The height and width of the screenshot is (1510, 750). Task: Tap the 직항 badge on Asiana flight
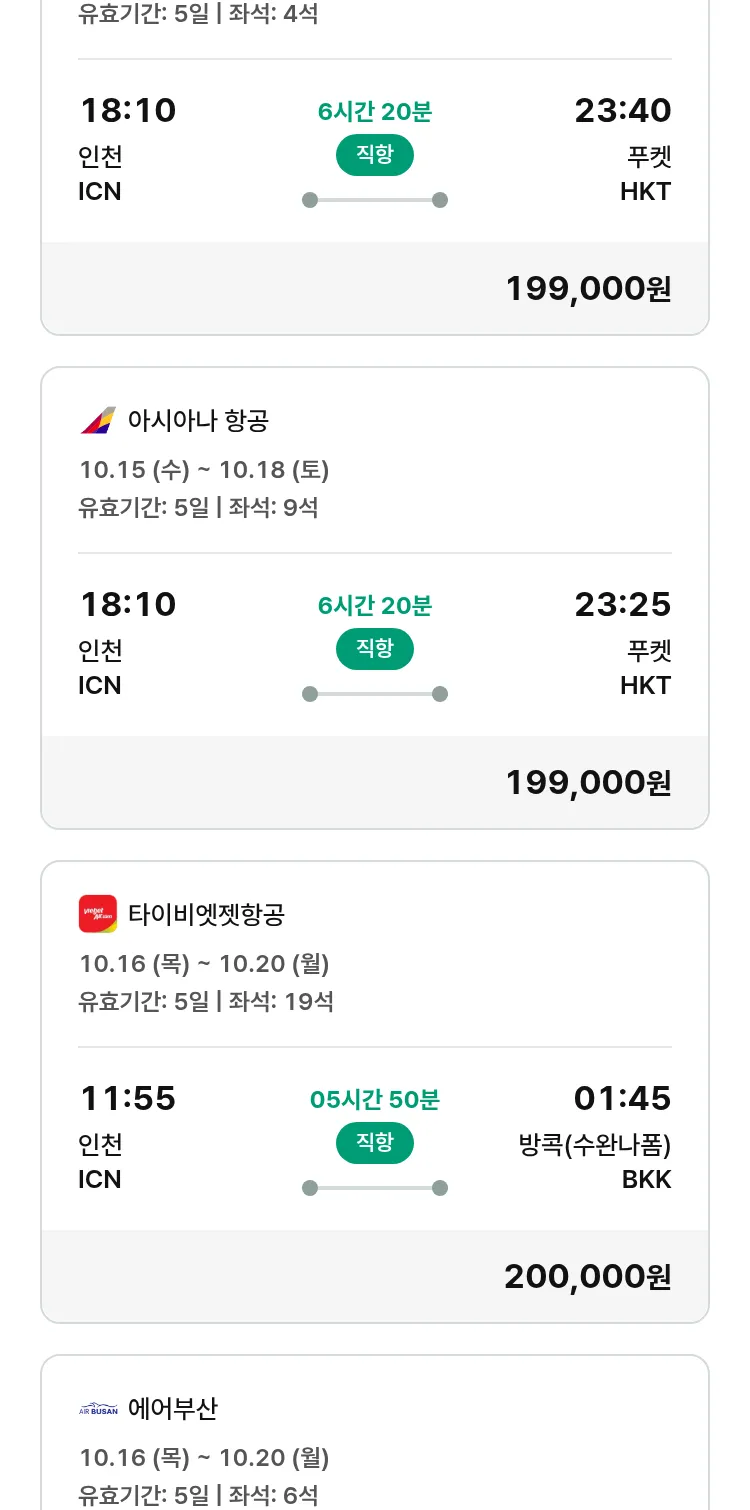pyautogui.click(x=375, y=649)
